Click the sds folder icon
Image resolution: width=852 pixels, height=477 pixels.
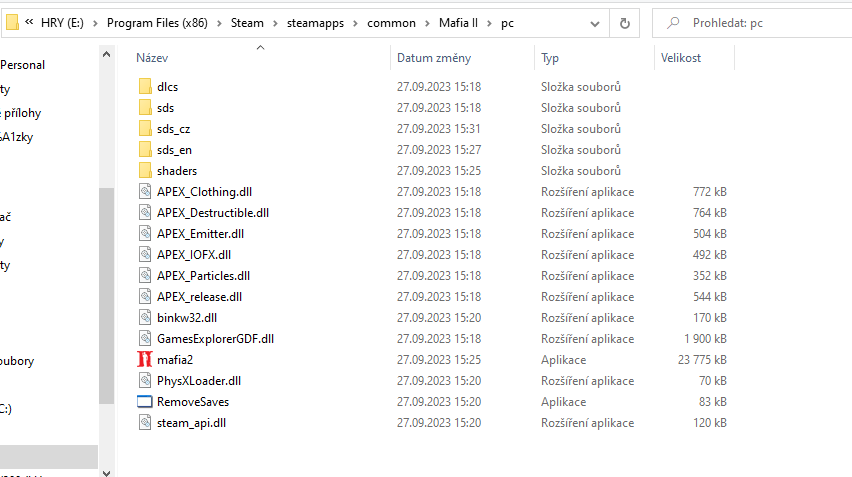click(145, 108)
